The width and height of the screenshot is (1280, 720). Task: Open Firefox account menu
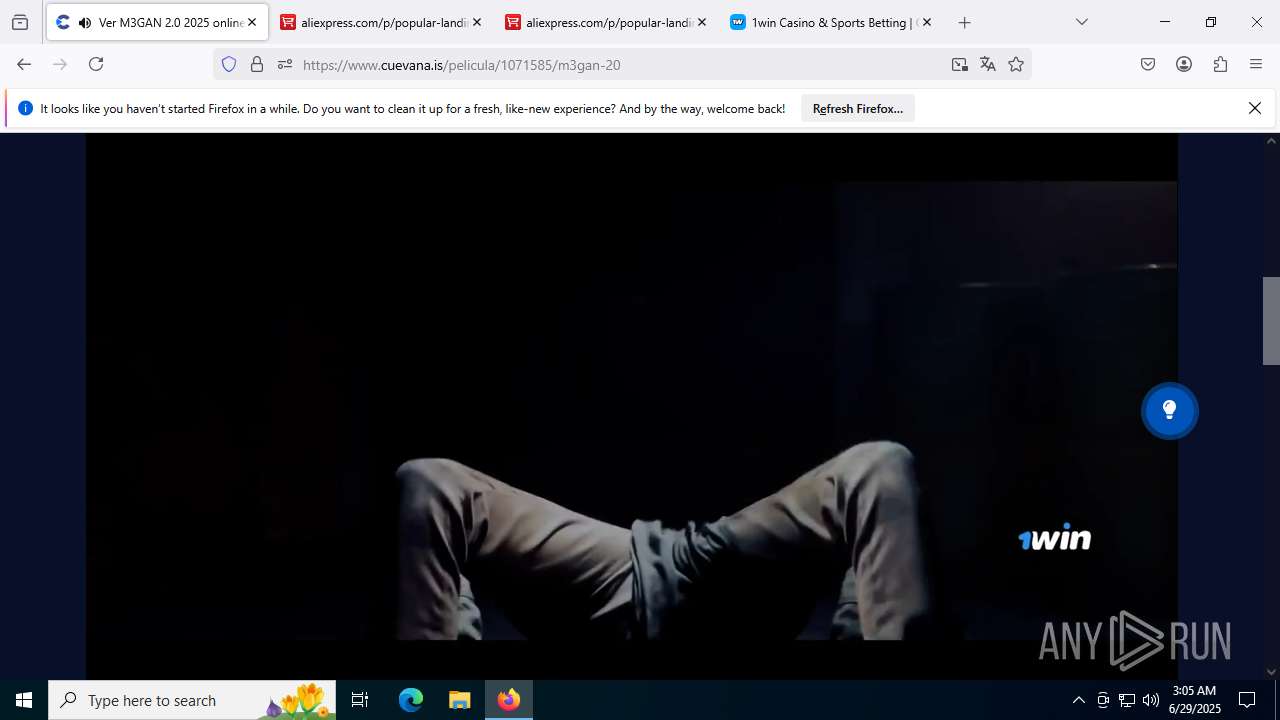[1184, 64]
